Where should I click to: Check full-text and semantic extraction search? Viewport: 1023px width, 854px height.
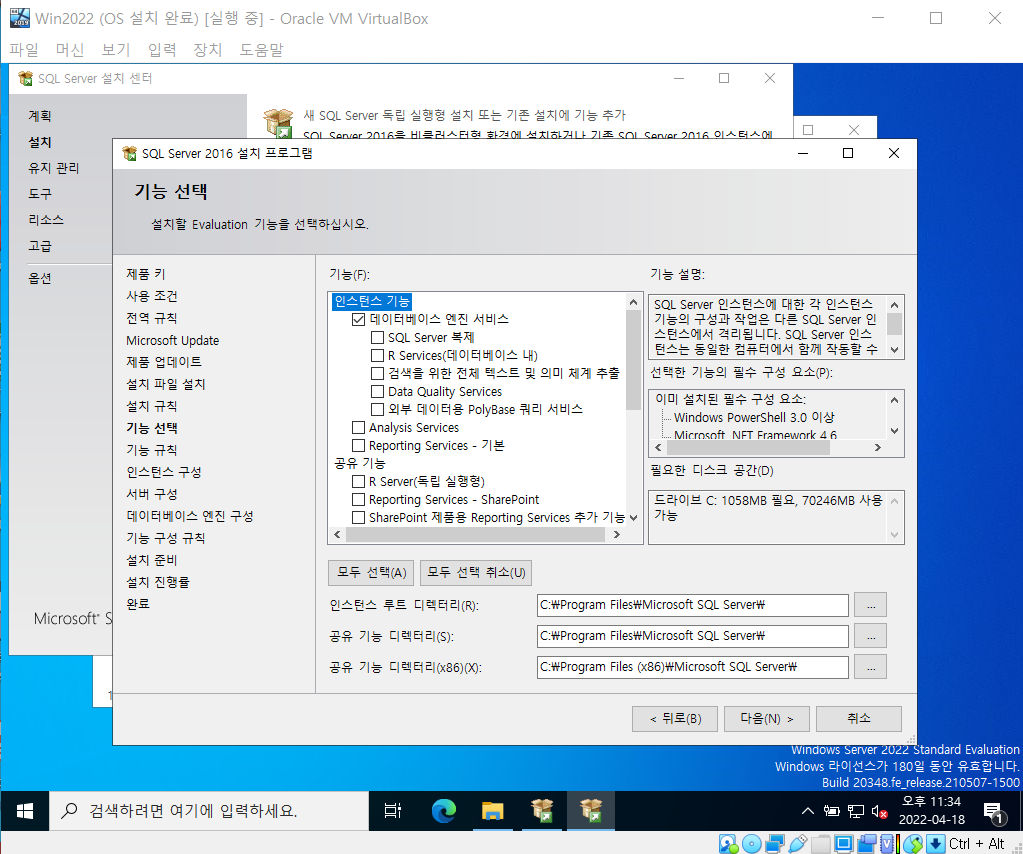377,373
